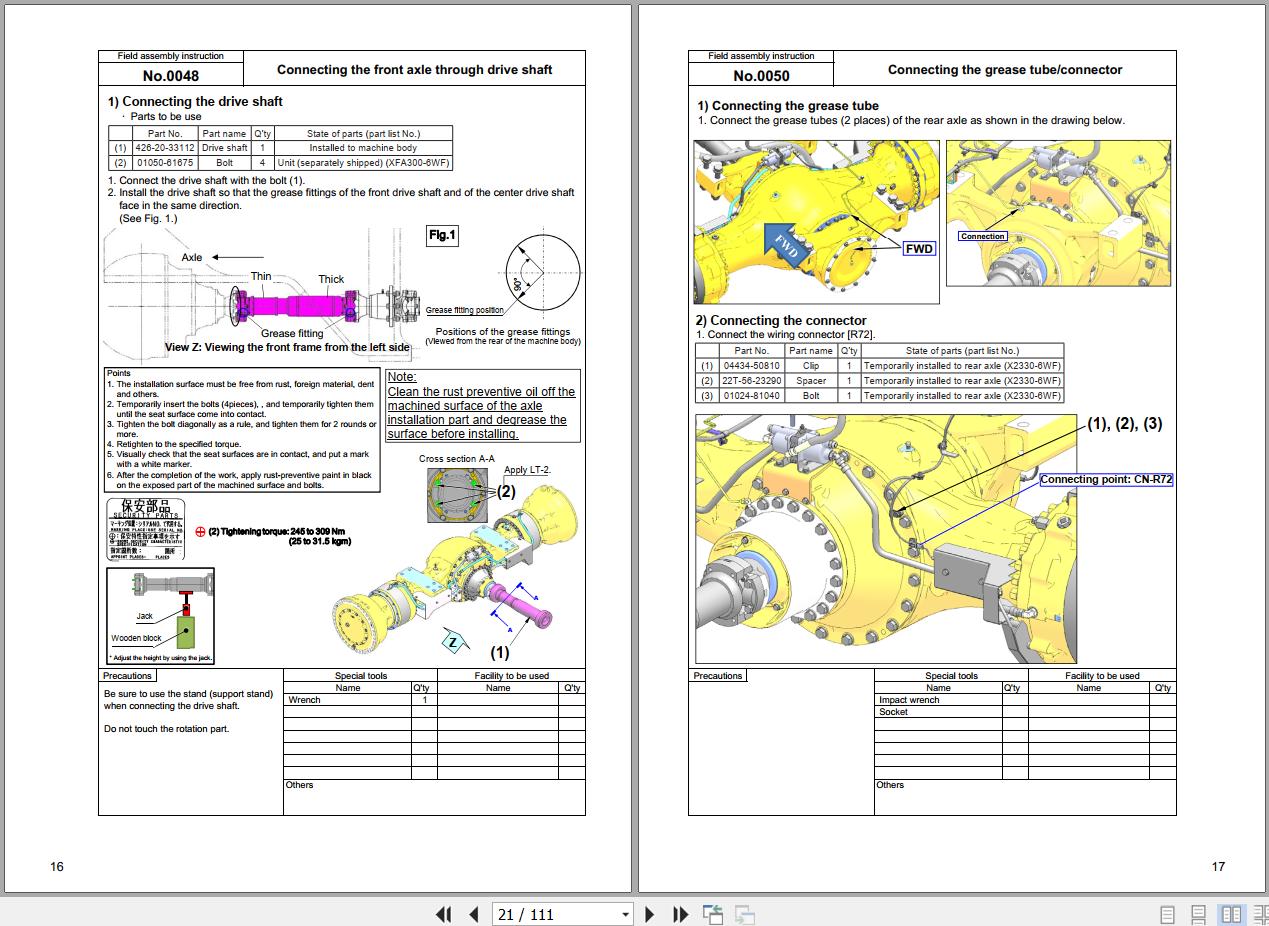This screenshot has width=1269, height=926.
Task: Click the go forward to next view icon
Action: tap(744, 914)
